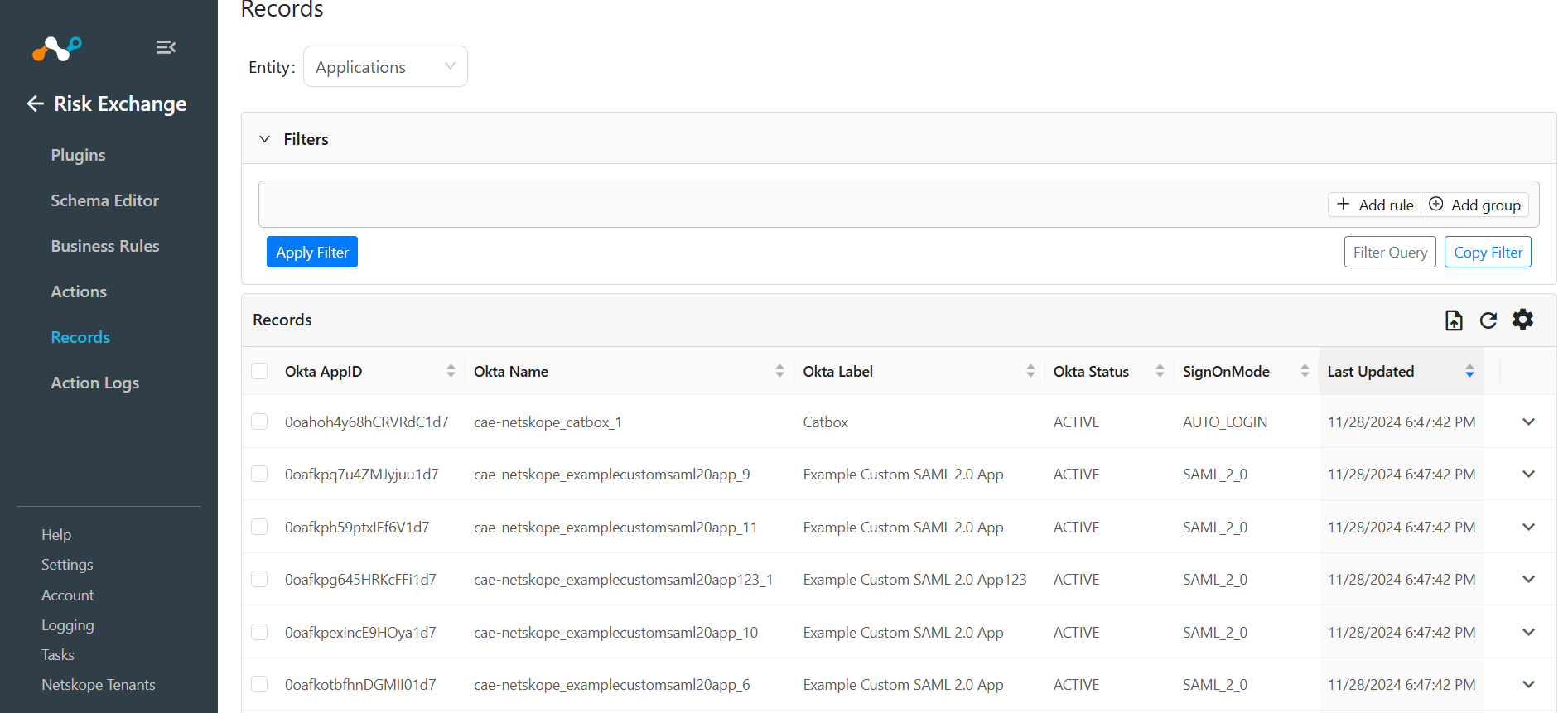Expand row details for examplecustomsaml20app123_1

(1529, 579)
